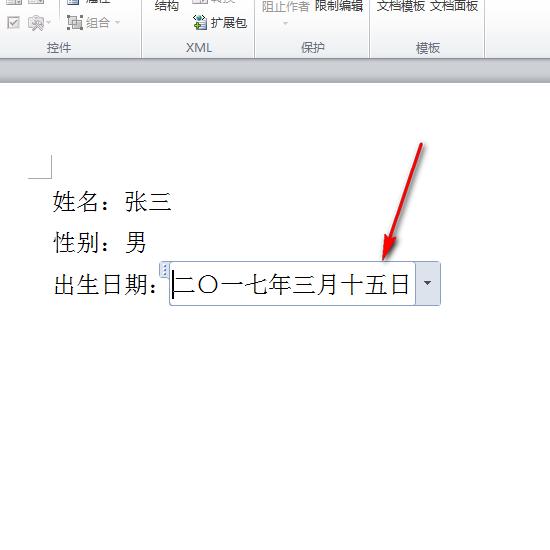Click the date control drag handle
This screenshot has height=550, width=550.
tap(165, 270)
